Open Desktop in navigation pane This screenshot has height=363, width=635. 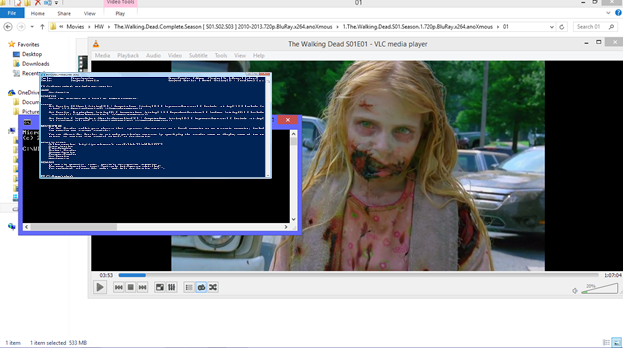click(32, 54)
